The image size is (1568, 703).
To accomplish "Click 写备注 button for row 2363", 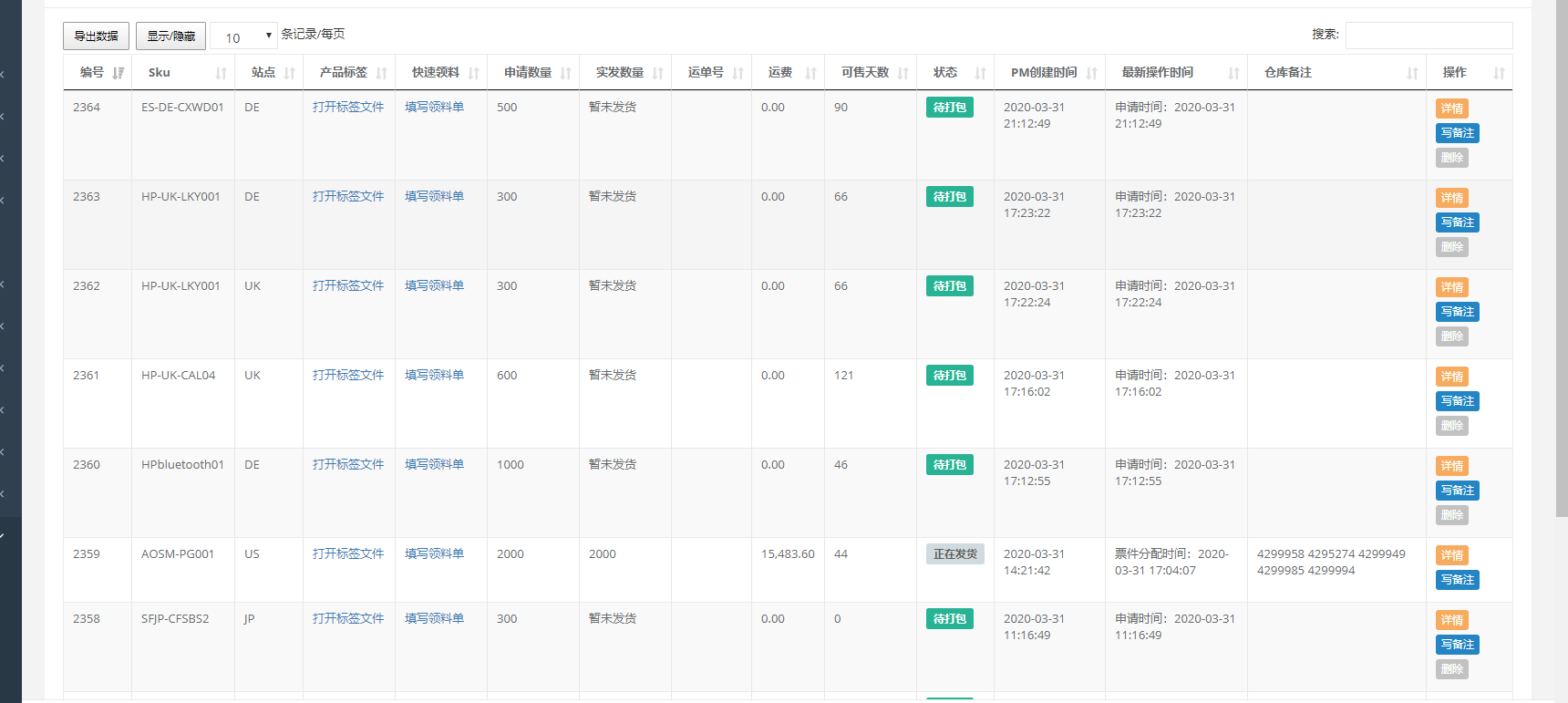I will coord(1457,222).
